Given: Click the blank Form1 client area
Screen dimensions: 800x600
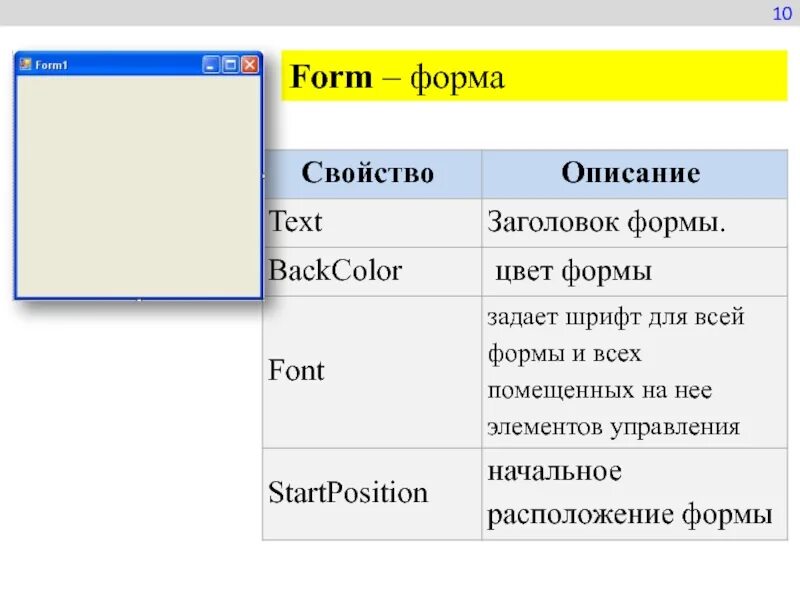Looking at the screenshot, I should [139, 186].
